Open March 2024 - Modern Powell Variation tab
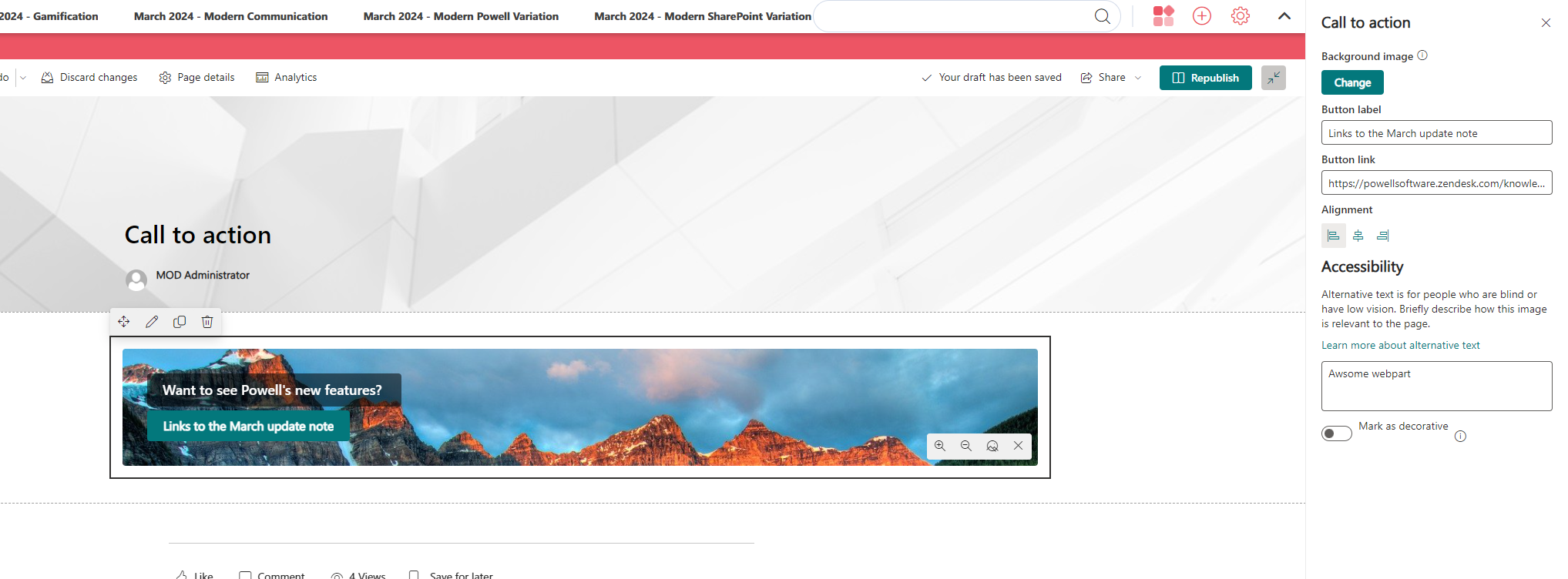 [461, 16]
